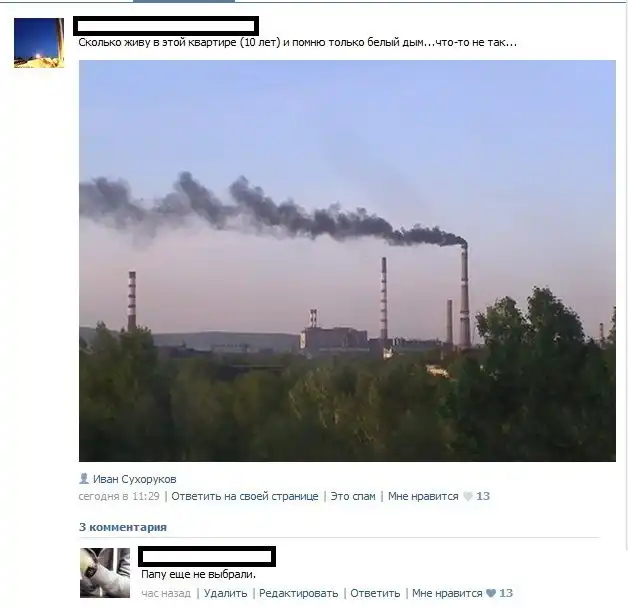Click the heart icon on the post
This screenshot has width=628, height=609.
(467, 496)
